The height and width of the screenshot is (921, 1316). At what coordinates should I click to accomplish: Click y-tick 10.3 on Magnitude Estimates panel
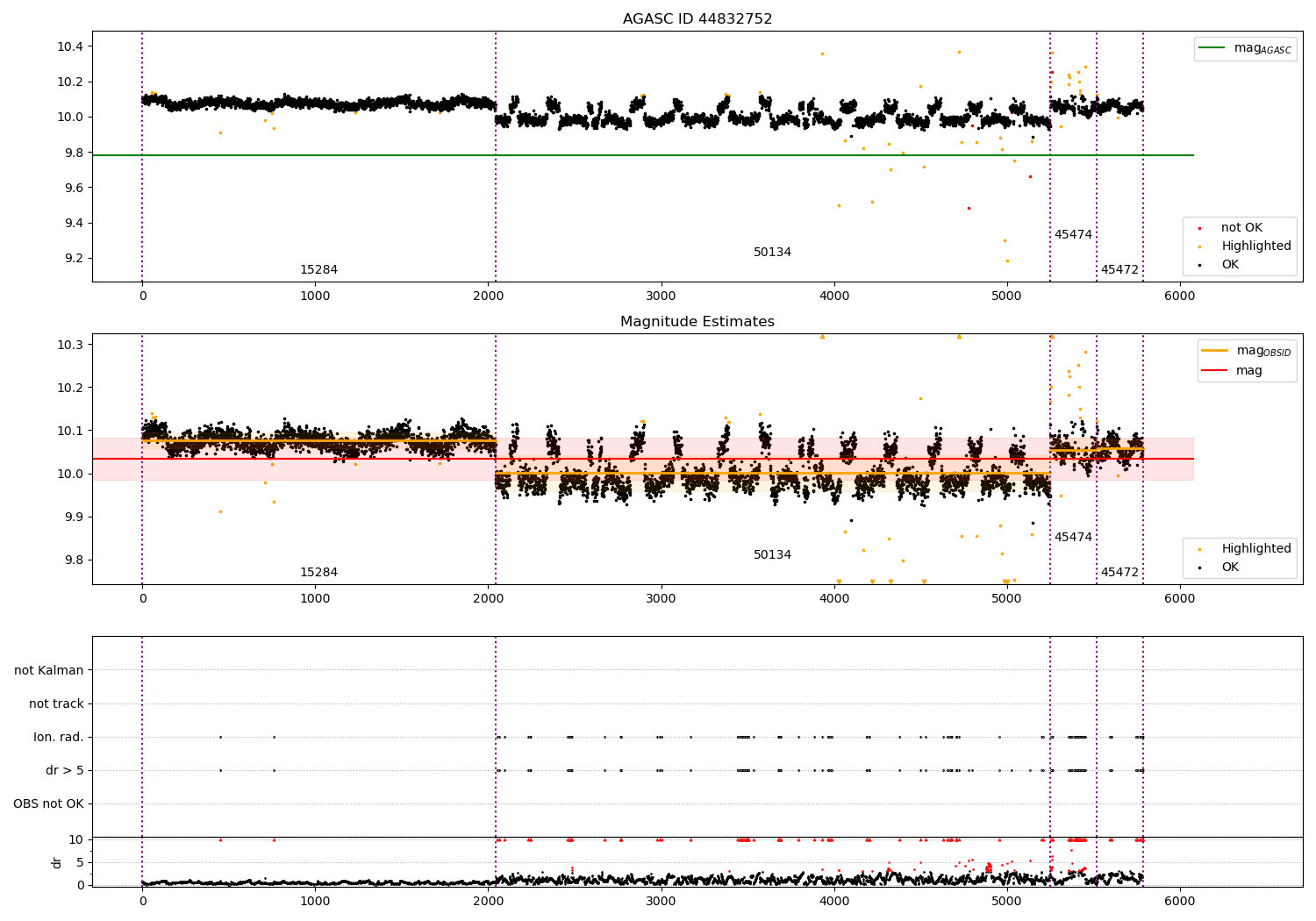pyautogui.click(x=69, y=345)
